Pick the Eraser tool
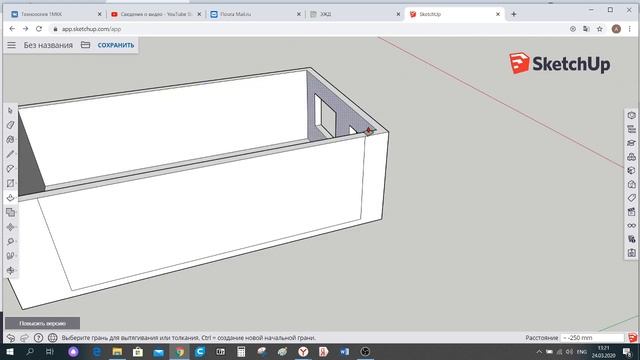 pyautogui.click(x=11, y=125)
